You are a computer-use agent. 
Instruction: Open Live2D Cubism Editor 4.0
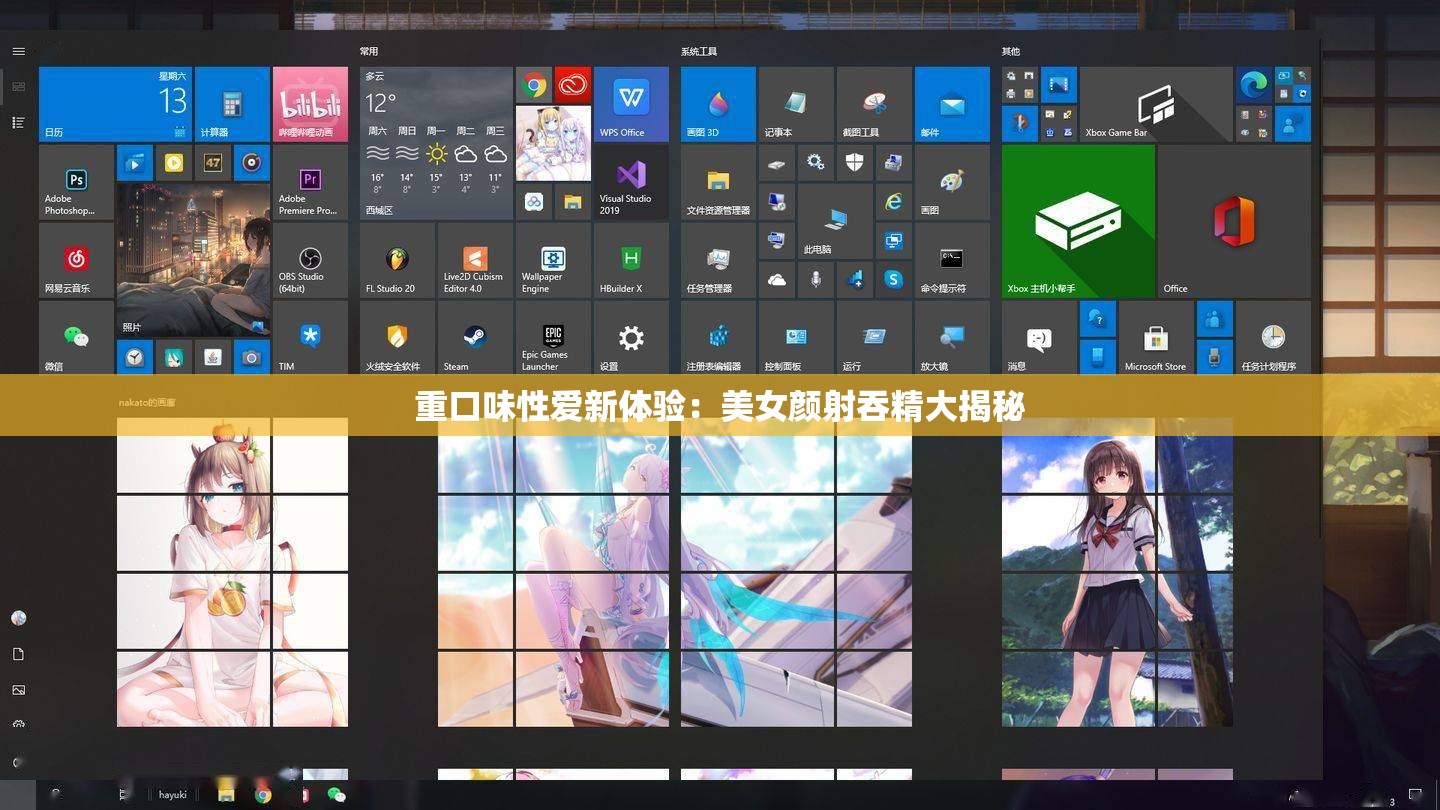pyautogui.click(x=474, y=261)
